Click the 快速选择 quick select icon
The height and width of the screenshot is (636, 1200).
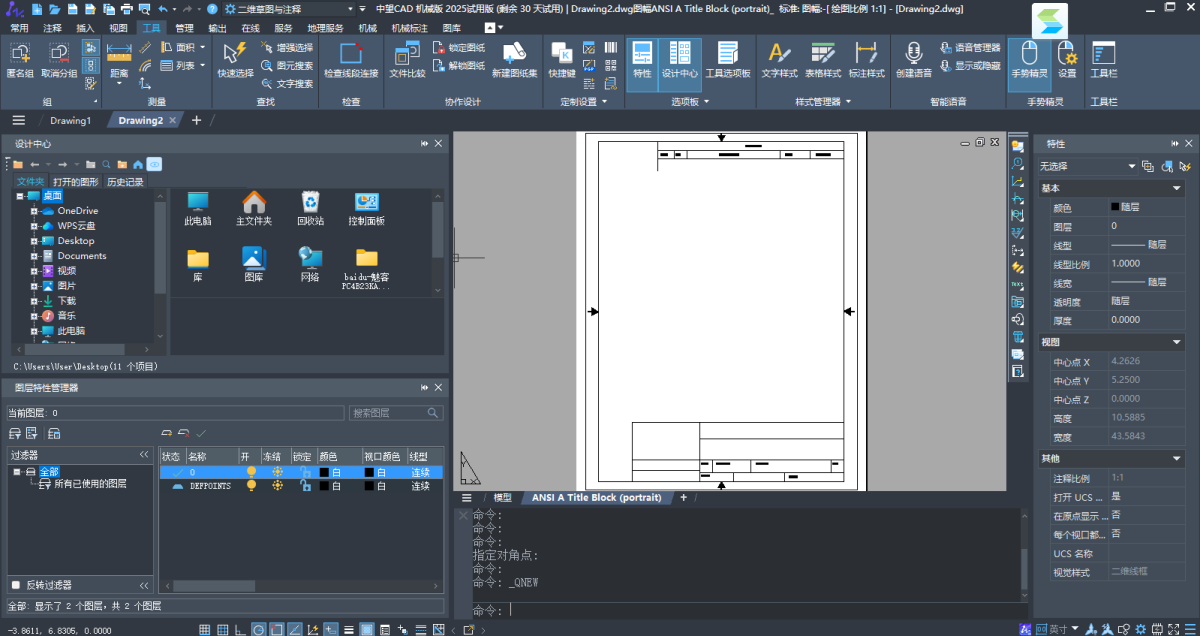pos(236,54)
